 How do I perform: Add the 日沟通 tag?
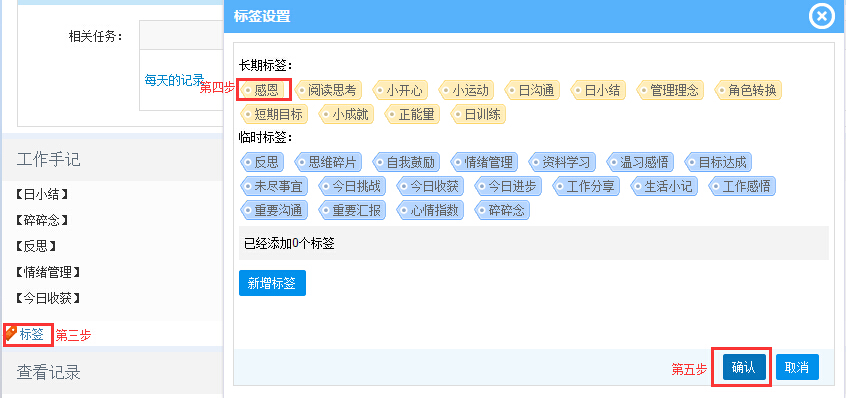(533, 90)
